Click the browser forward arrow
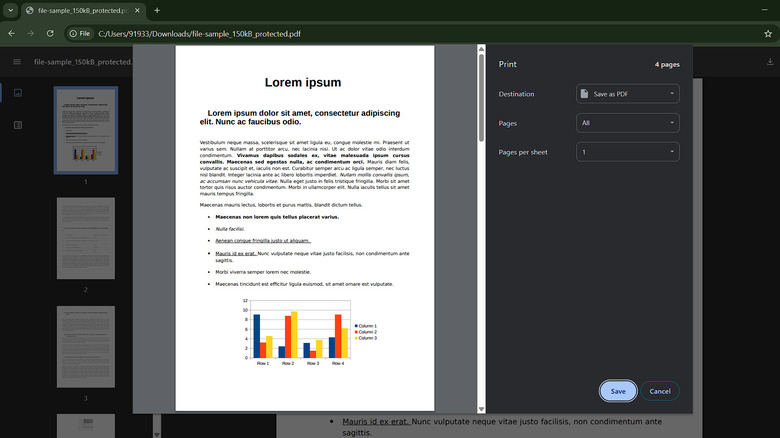Viewport: 780px width, 438px height. [31, 33]
